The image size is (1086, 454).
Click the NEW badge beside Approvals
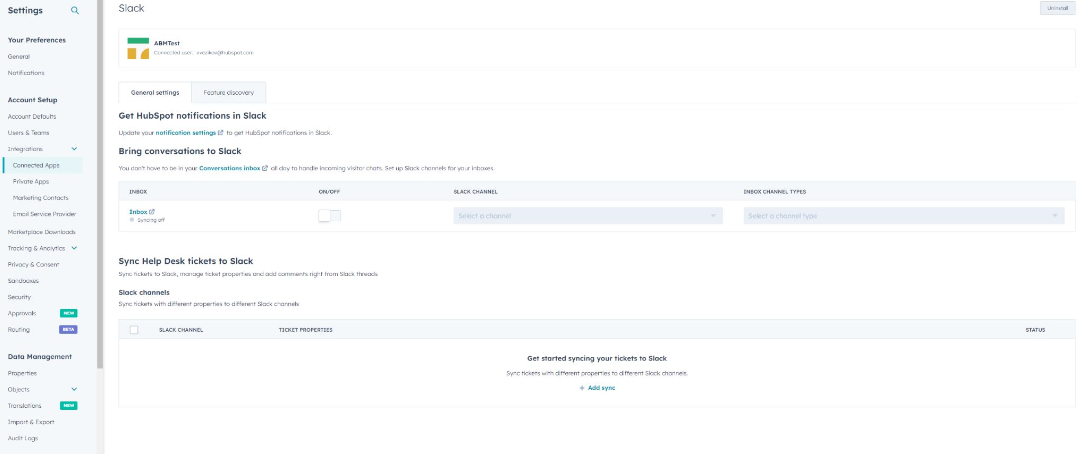click(69, 313)
